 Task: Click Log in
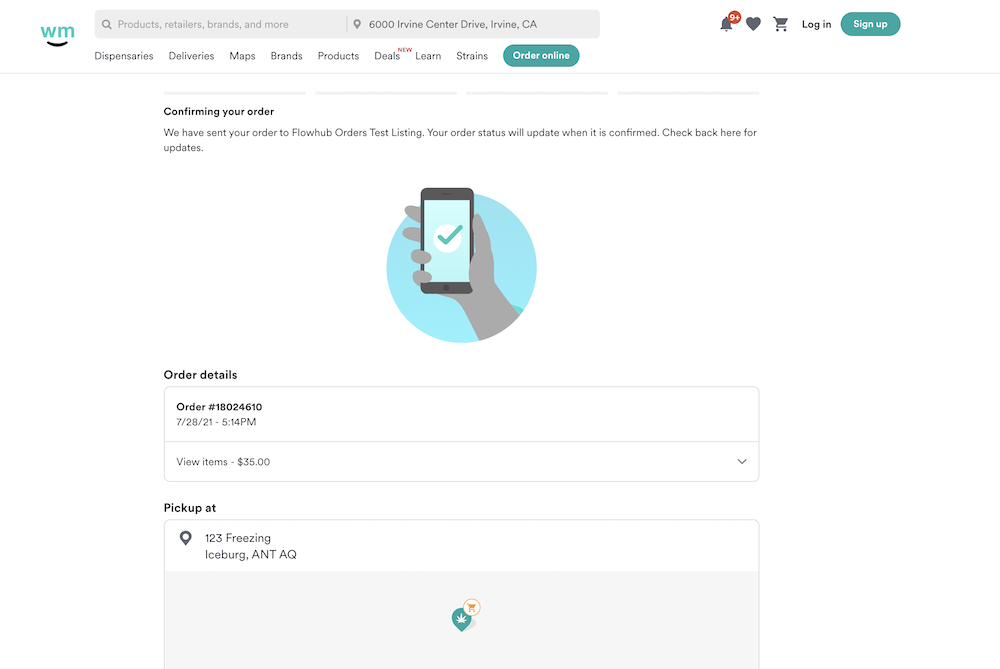coord(816,23)
